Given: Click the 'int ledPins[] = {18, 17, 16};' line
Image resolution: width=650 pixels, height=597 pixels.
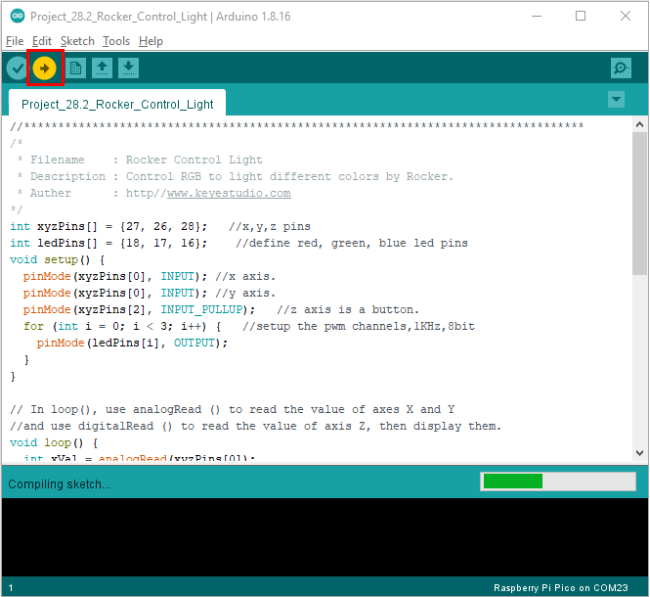Looking at the screenshot, I should pos(239,243).
